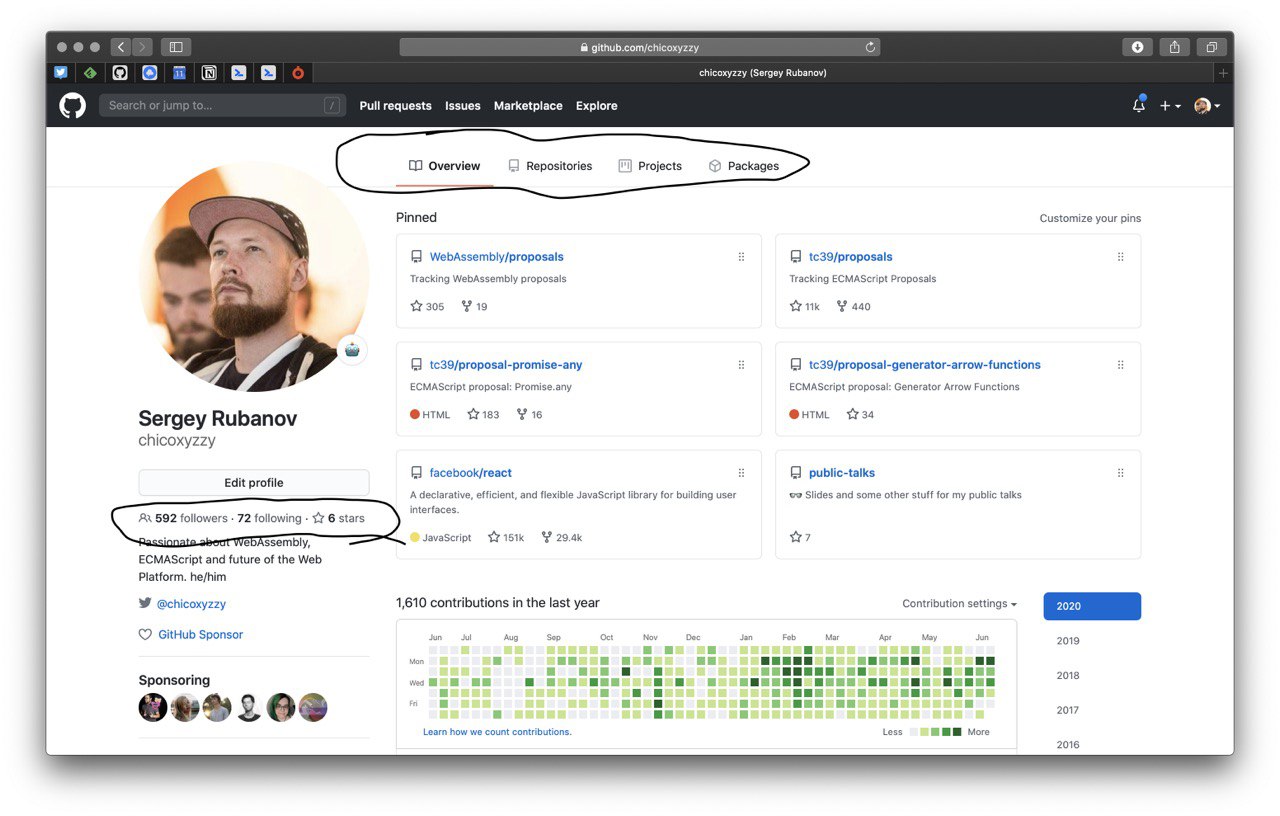This screenshot has height=816, width=1280.
Task: Open the facebook/react repository
Action: pyautogui.click(x=470, y=473)
